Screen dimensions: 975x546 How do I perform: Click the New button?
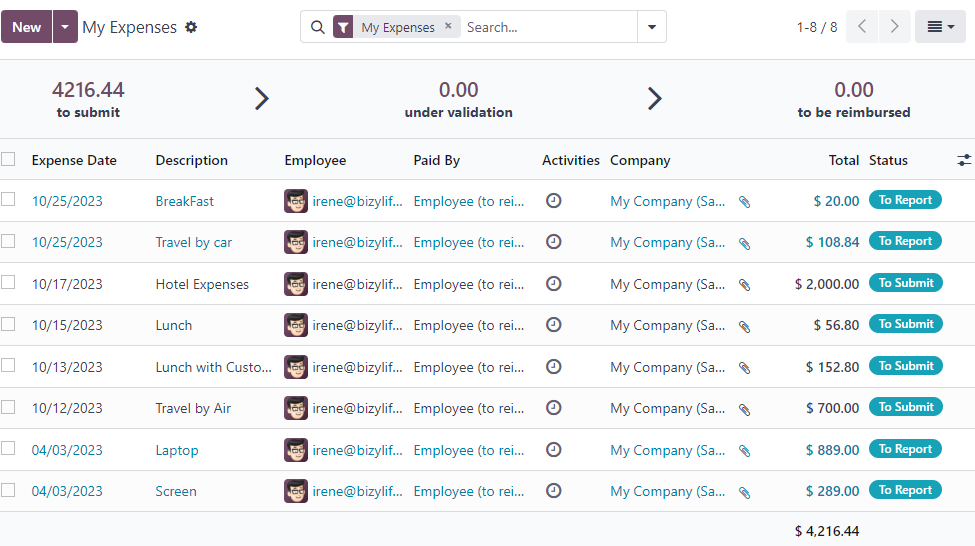coord(27,27)
